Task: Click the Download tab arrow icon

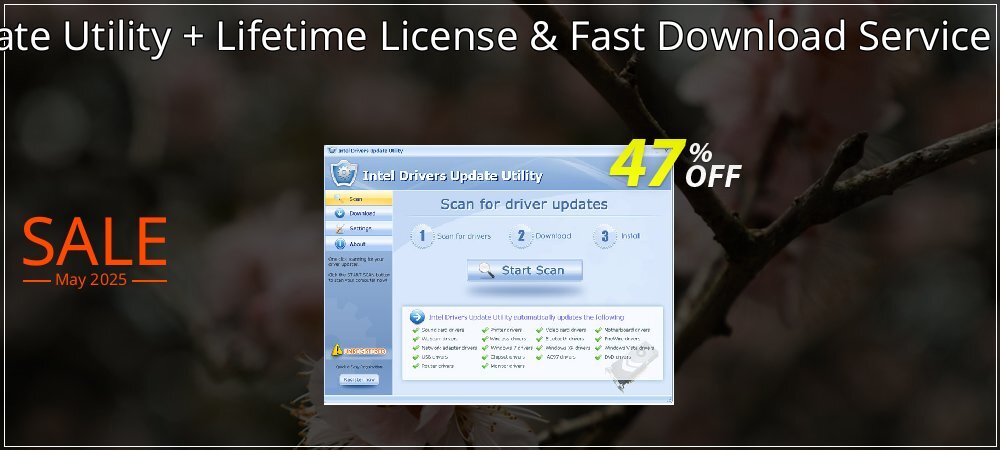Action: point(339,214)
